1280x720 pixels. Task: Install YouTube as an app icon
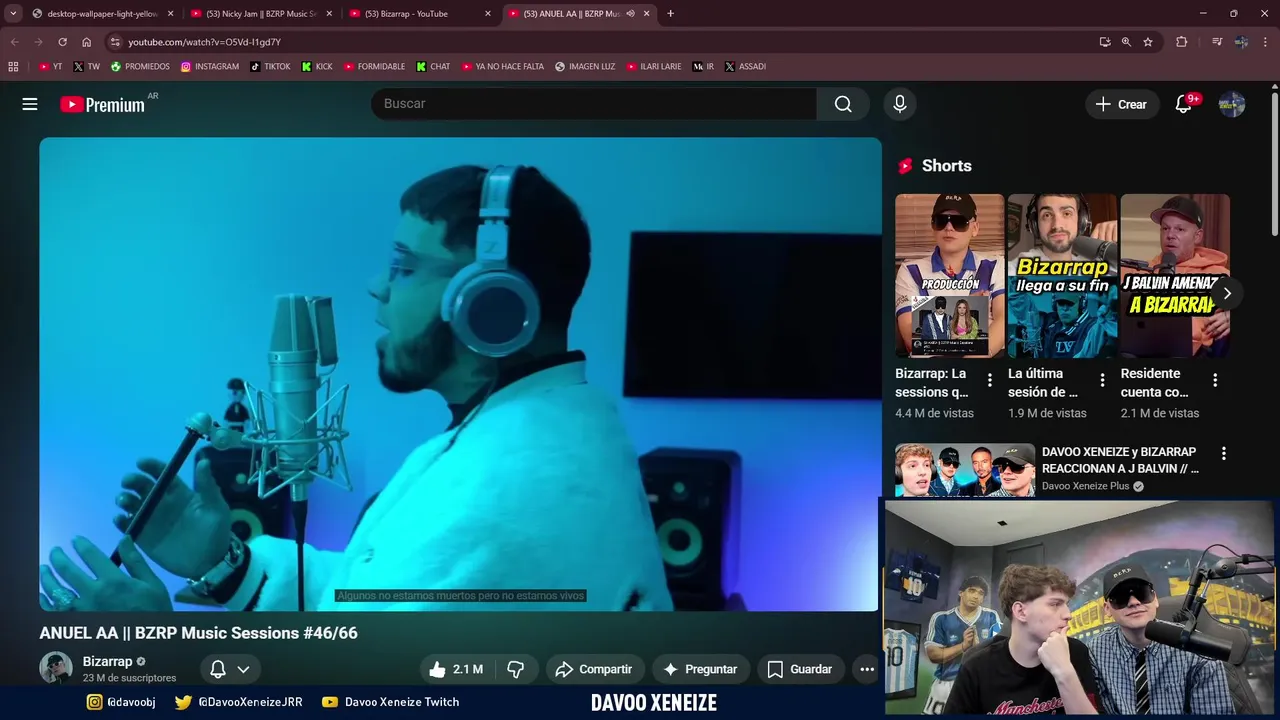tap(1105, 42)
